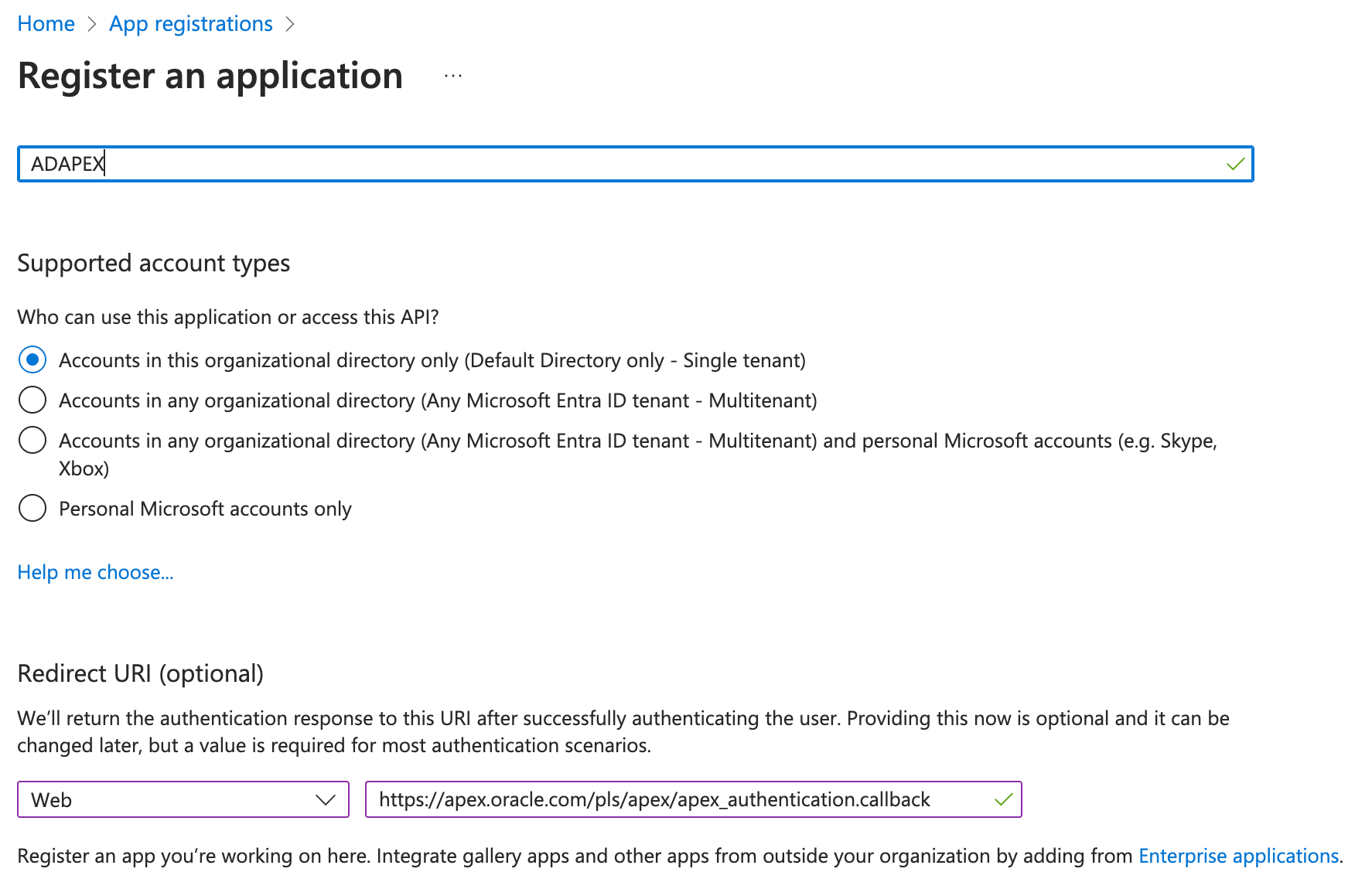Open the "Help me choose..." link
The height and width of the screenshot is (889, 1372).
tap(95, 572)
